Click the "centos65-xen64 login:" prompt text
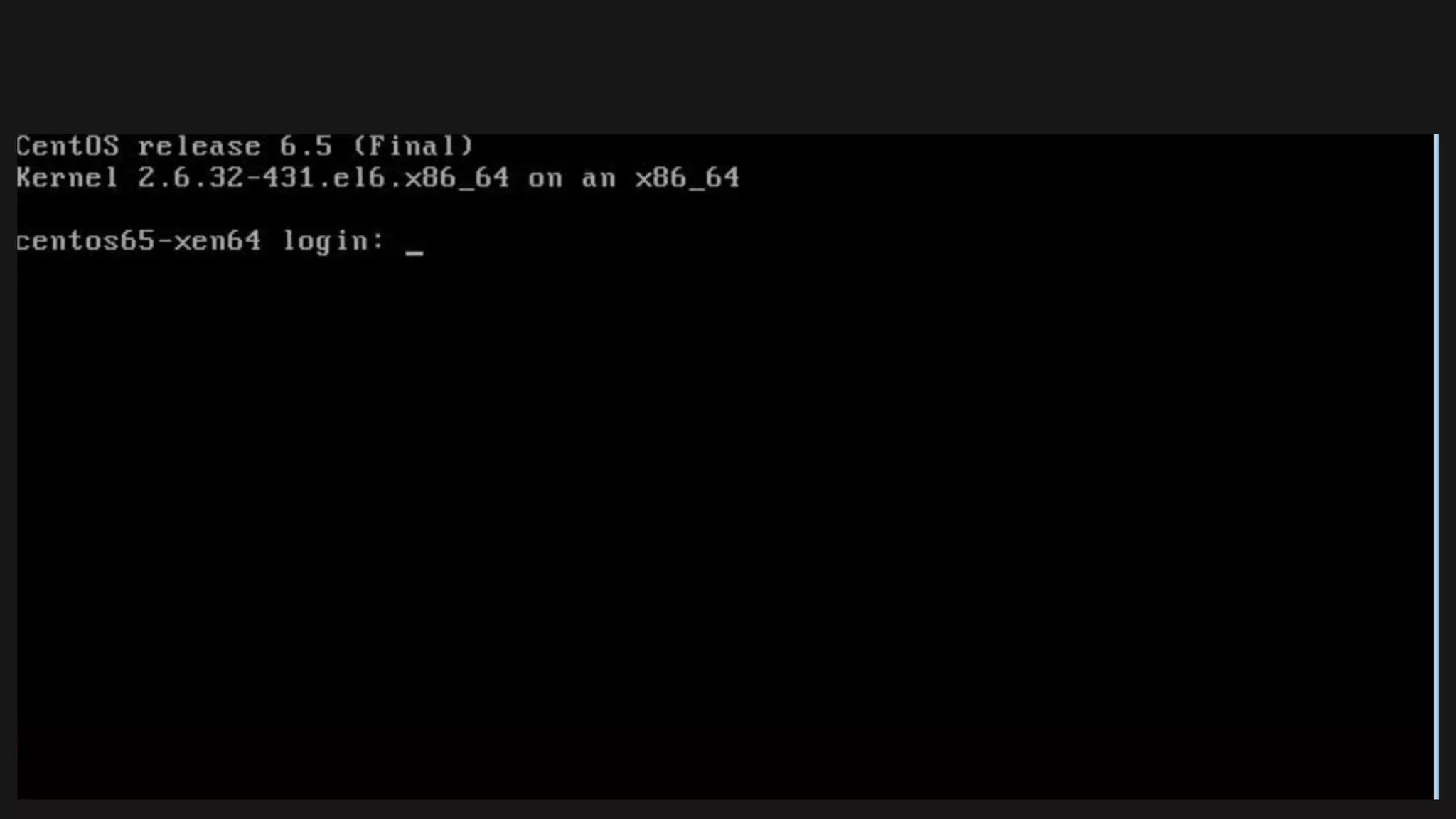The image size is (1456, 819). coord(200,241)
